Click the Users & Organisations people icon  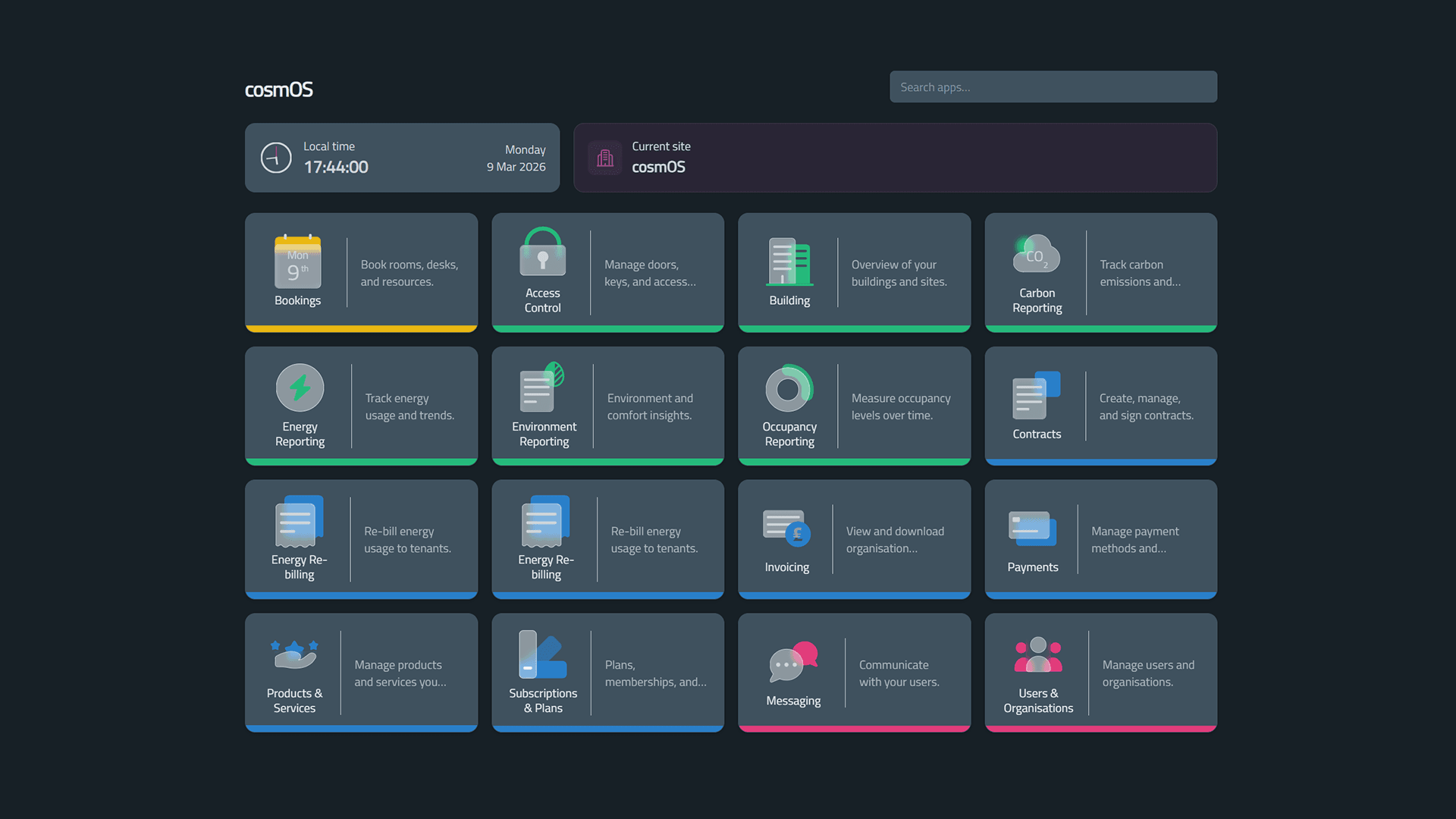pyautogui.click(x=1038, y=654)
